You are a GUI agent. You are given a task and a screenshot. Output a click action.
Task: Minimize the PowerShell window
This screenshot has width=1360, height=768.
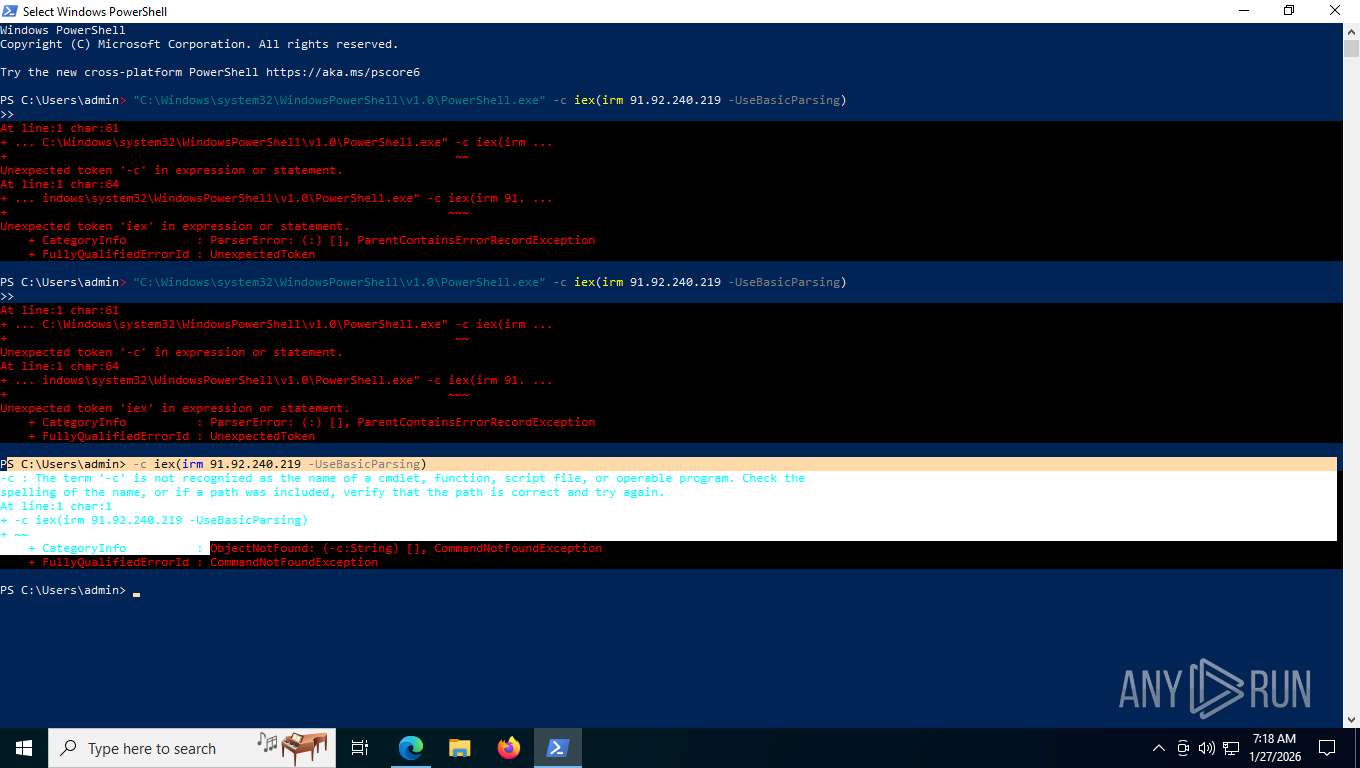click(x=1243, y=11)
